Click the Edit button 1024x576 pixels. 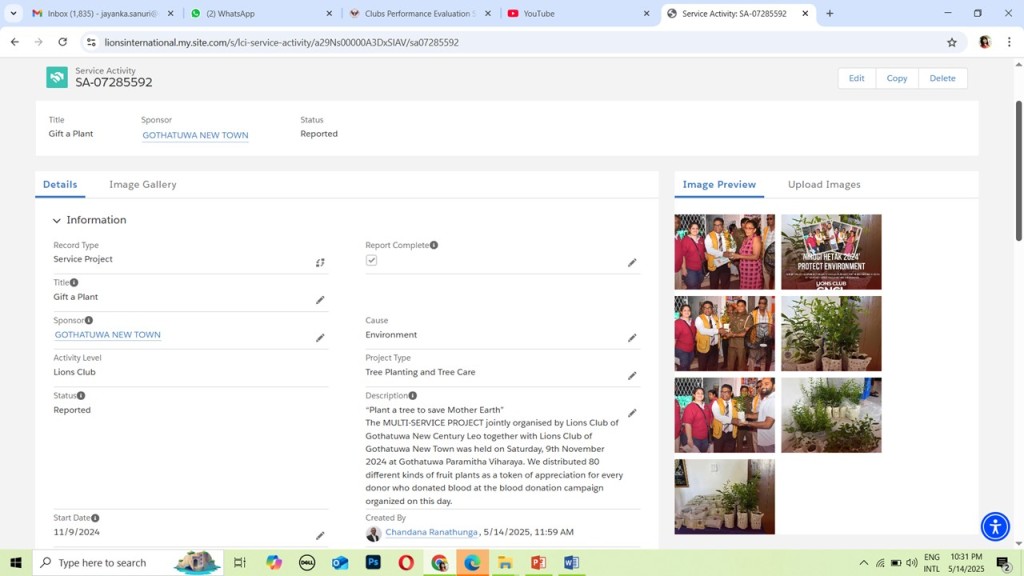click(x=856, y=78)
